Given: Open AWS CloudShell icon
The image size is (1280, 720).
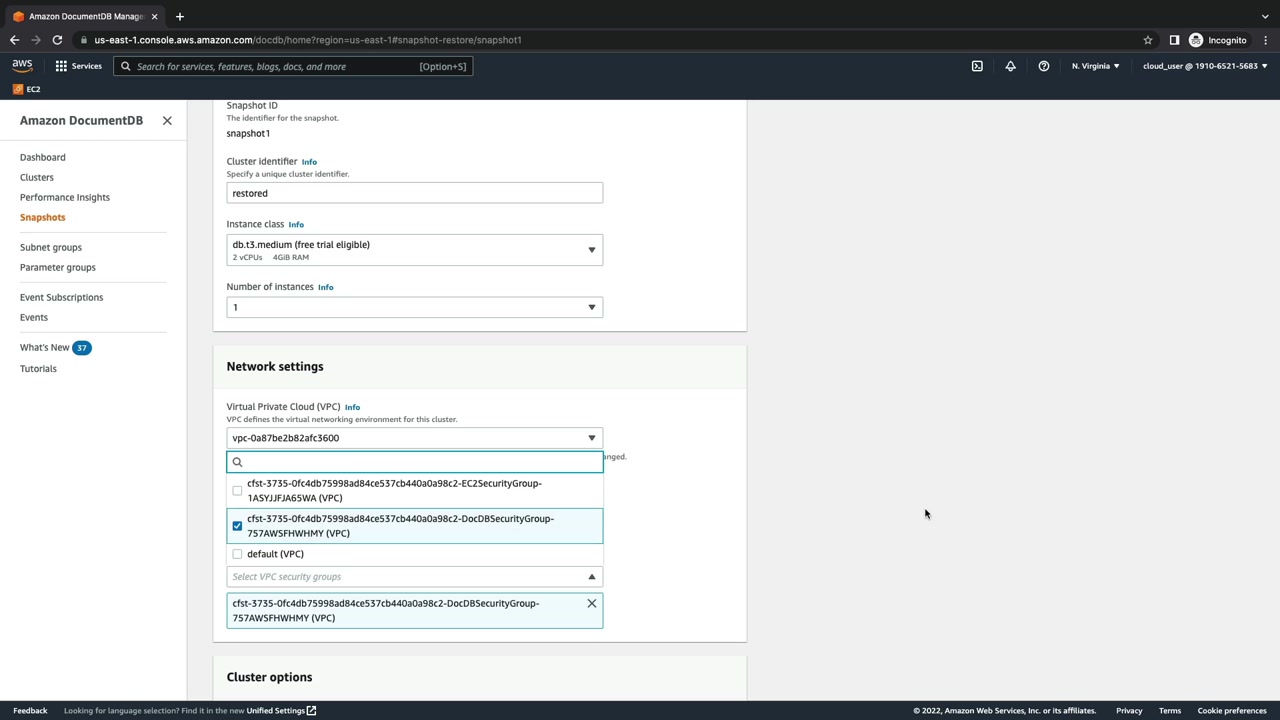Looking at the screenshot, I should click(x=977, y=66).
